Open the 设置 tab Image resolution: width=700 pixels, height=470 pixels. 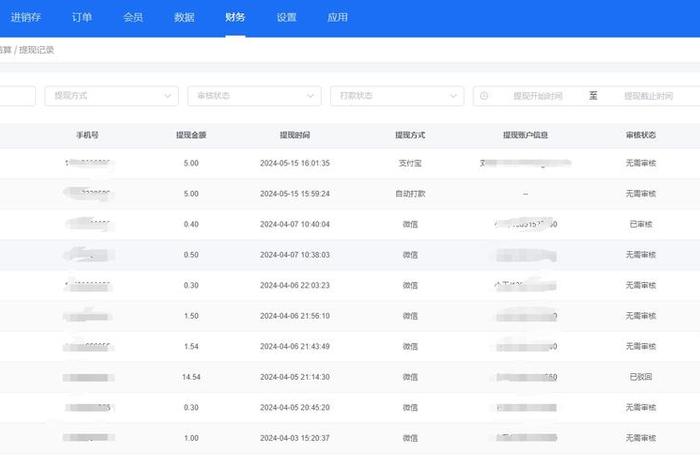286,18
